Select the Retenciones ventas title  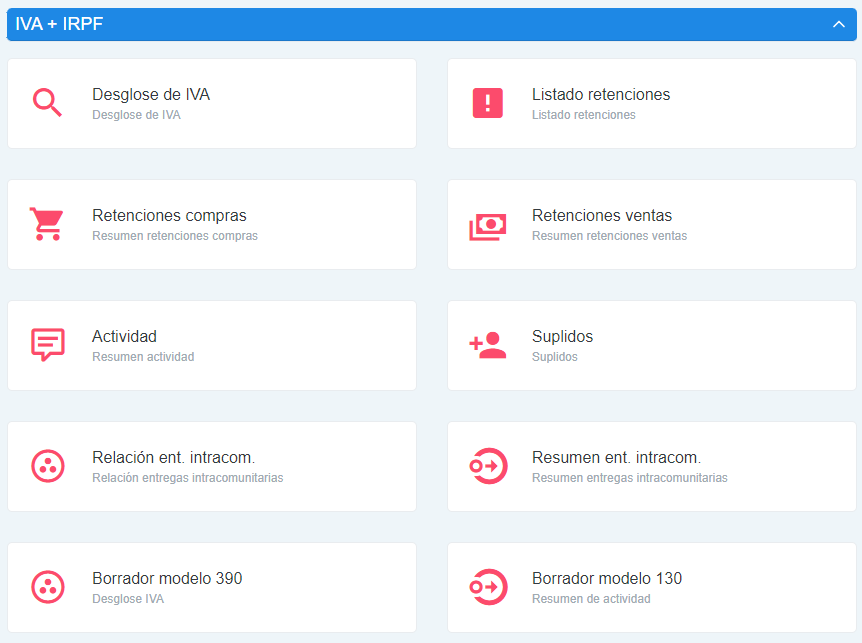coord(601,216)
